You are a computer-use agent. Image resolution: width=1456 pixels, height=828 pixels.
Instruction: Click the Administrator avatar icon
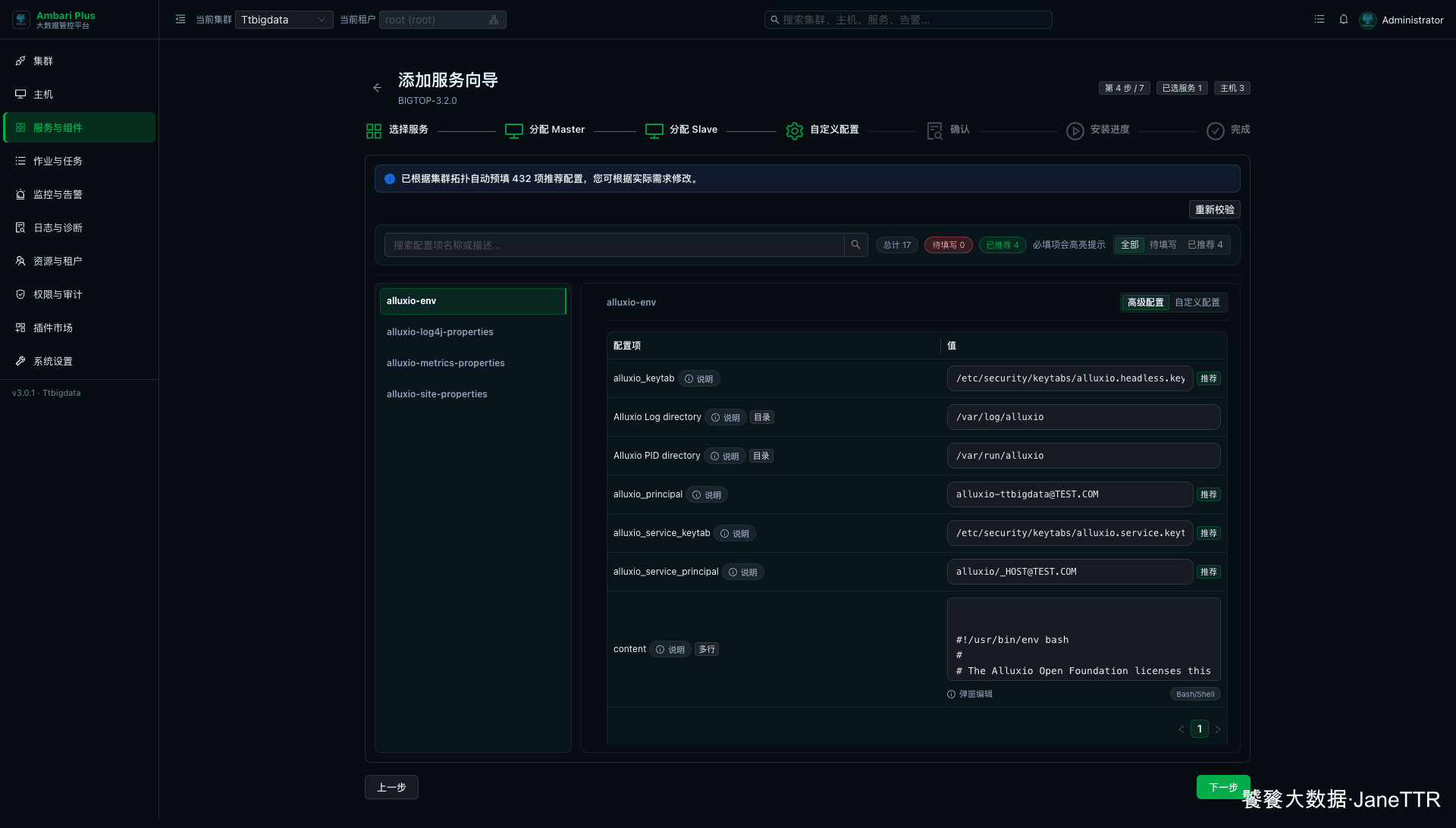(x=1368, y=20)
